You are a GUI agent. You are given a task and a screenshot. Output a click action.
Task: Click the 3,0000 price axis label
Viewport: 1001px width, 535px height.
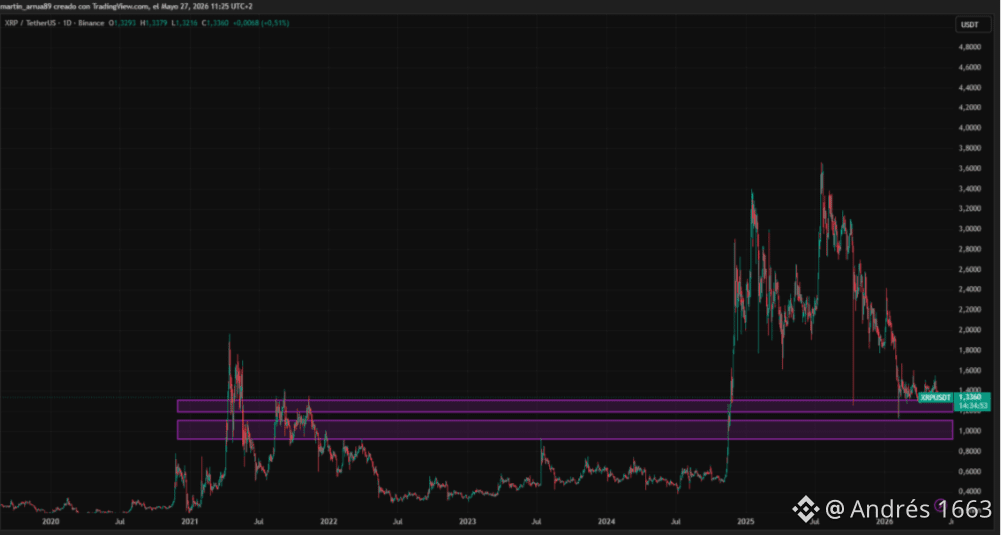point(970,229)
